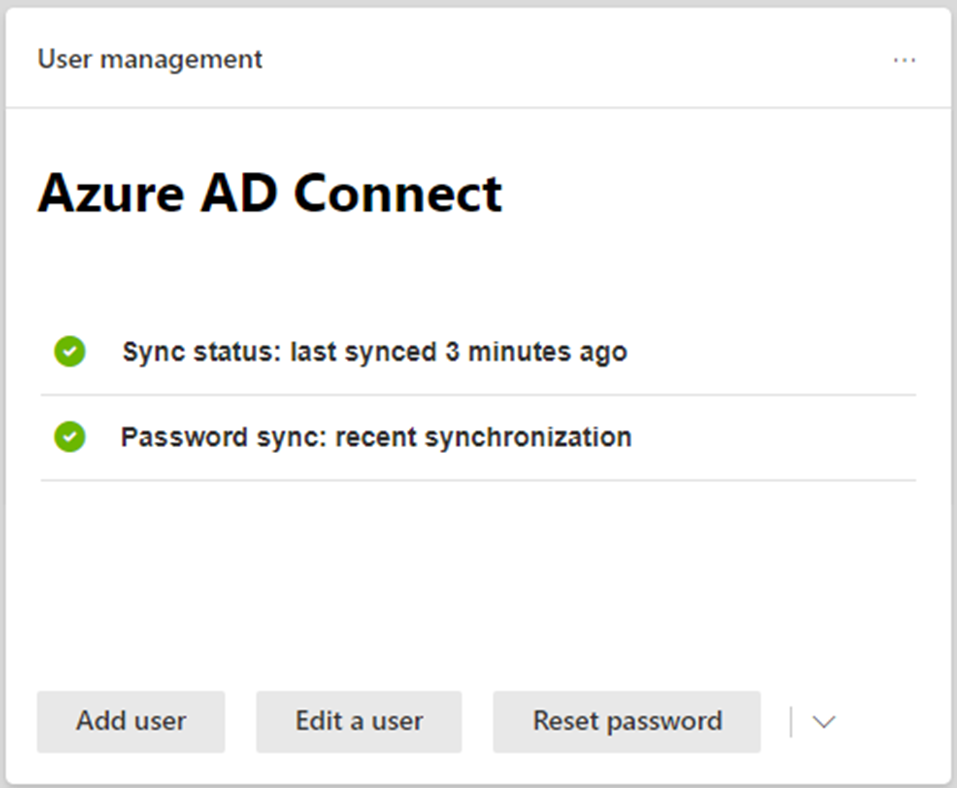Click empty space right of the Sync status text

[770, 352]
